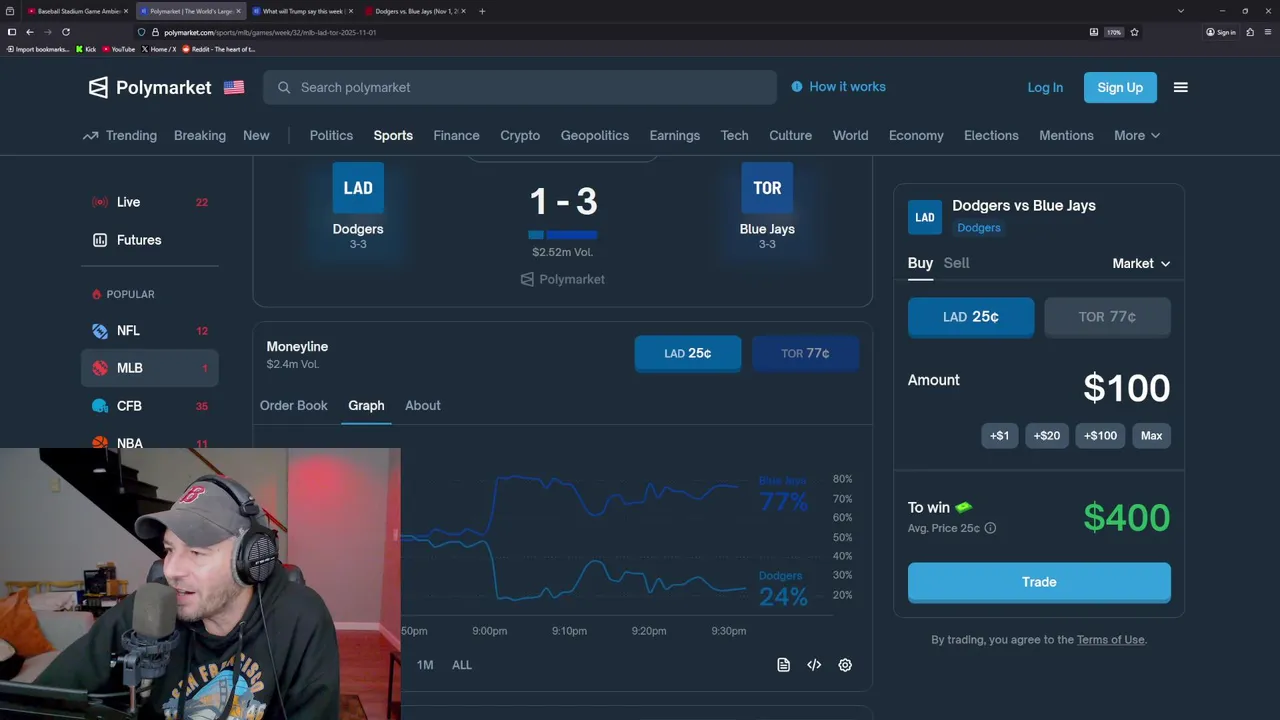Click the Polymarket logo
This screenshot has width=1280, height=720.
point(150,87)
